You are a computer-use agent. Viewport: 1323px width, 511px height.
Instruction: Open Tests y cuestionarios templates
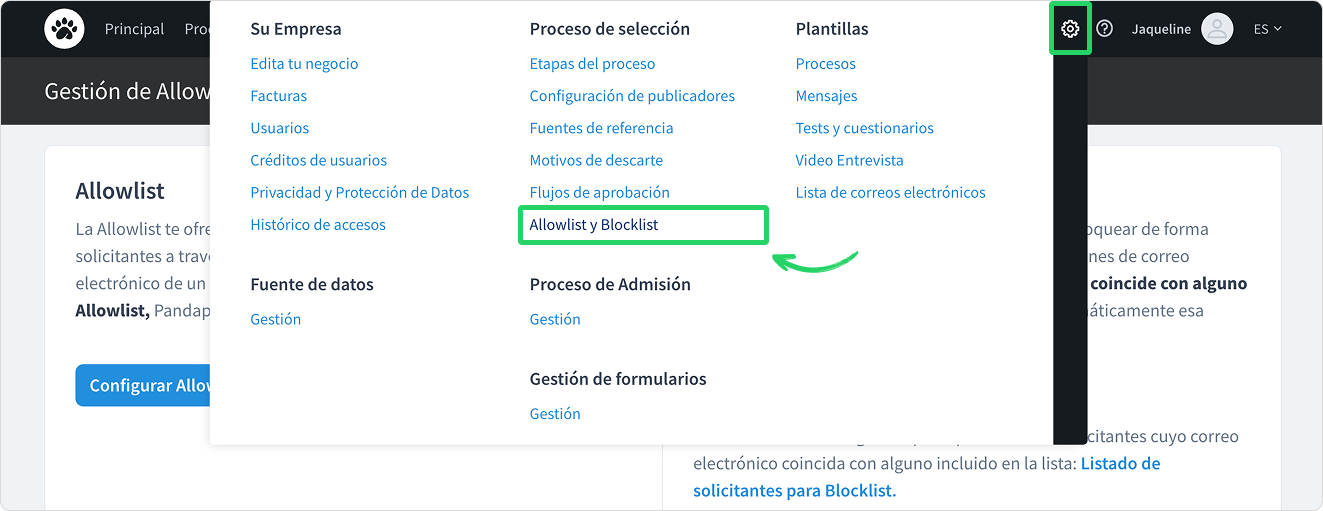[x=865, y=128]
